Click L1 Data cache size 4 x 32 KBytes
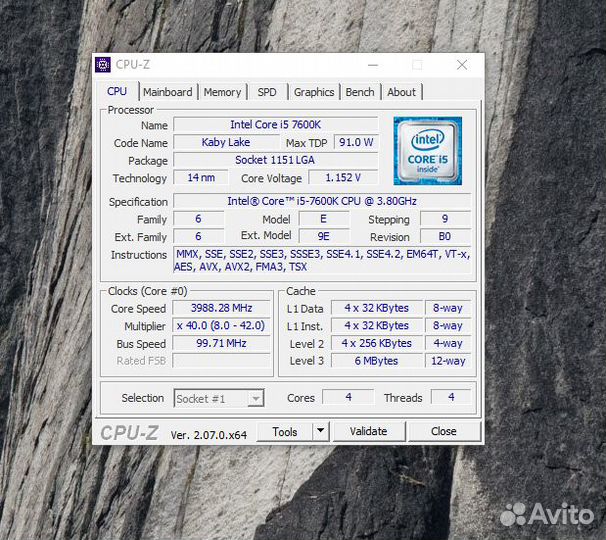The height and width of the screenshot is (540, 606). 377,308
